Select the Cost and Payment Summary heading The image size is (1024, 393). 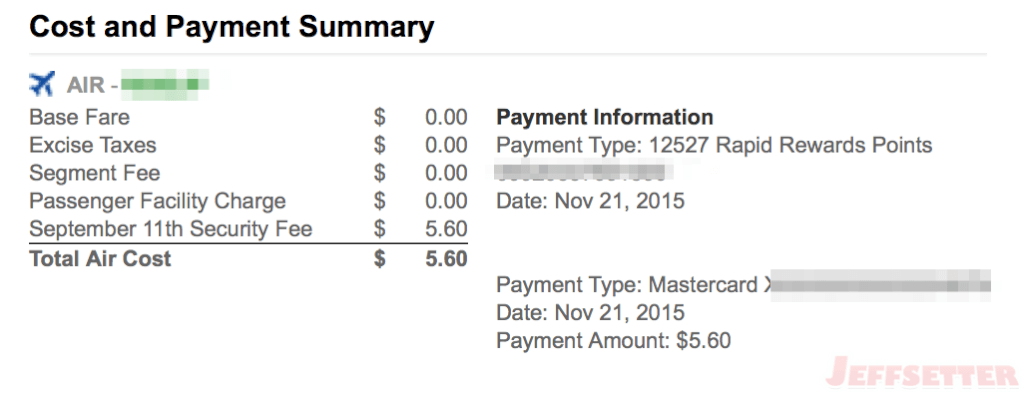pyautogui.click(x=232, y=27)
